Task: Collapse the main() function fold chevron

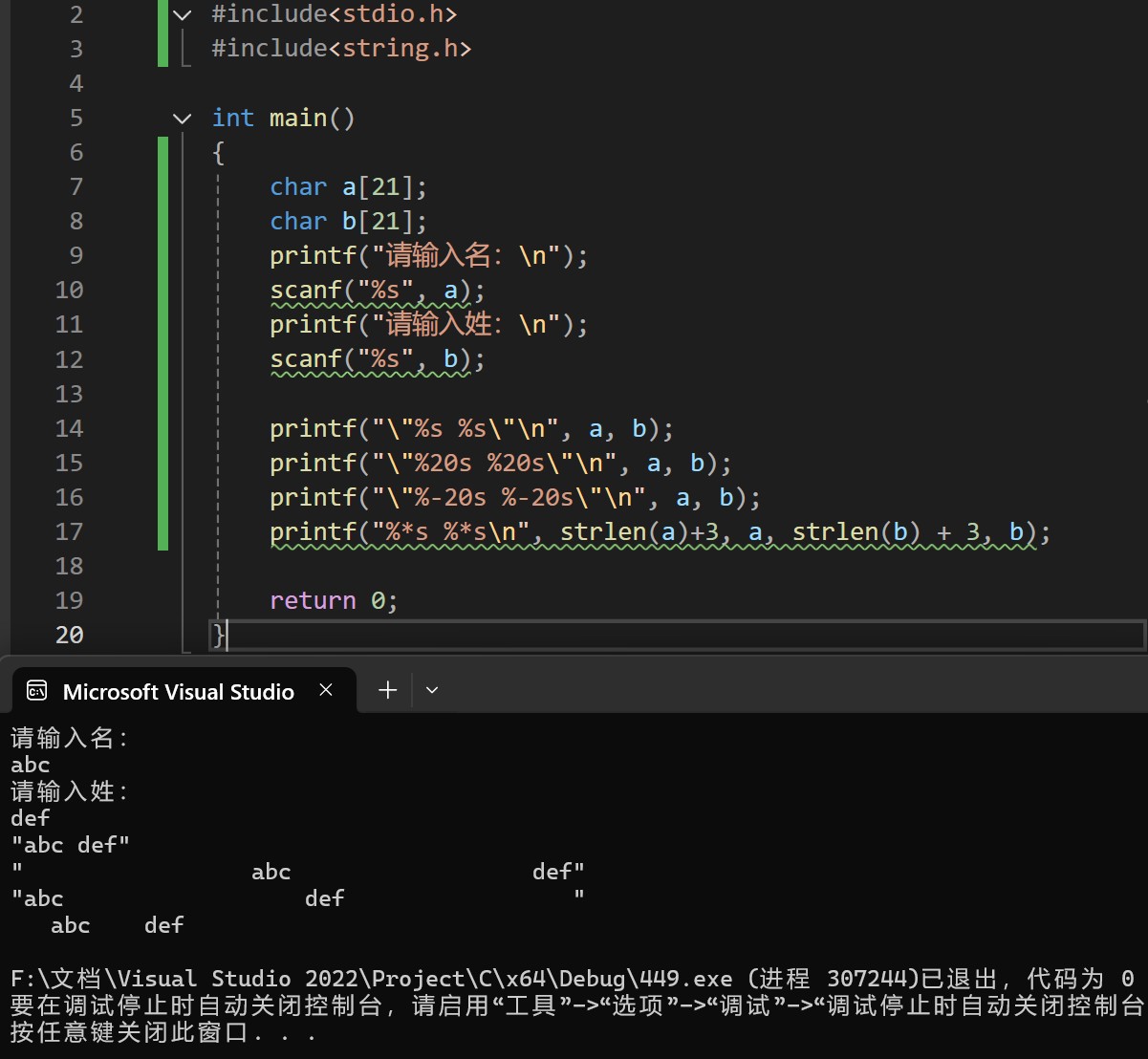Action: click(182, 118)
